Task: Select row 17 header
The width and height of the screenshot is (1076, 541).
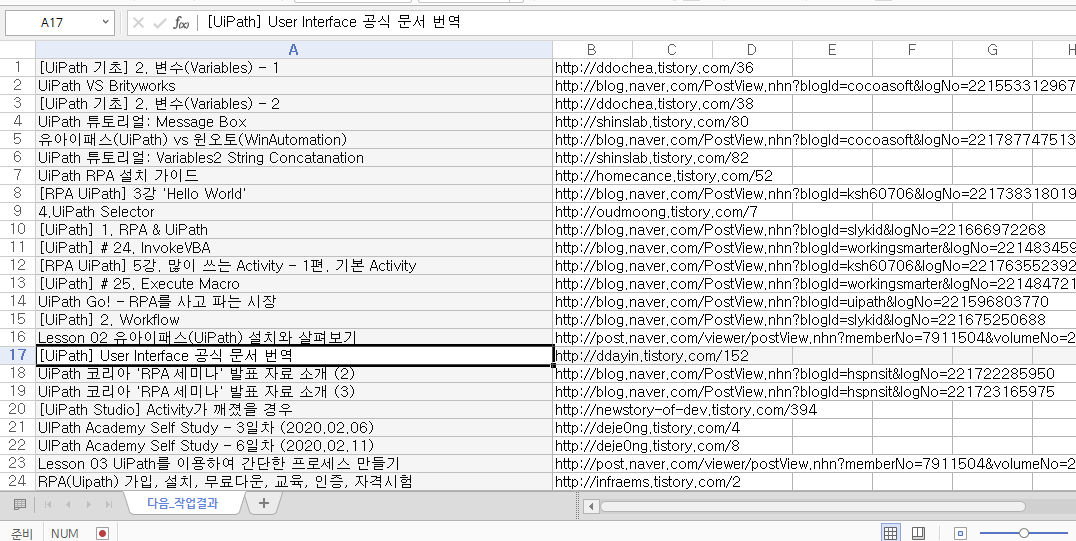Action: 18,355
